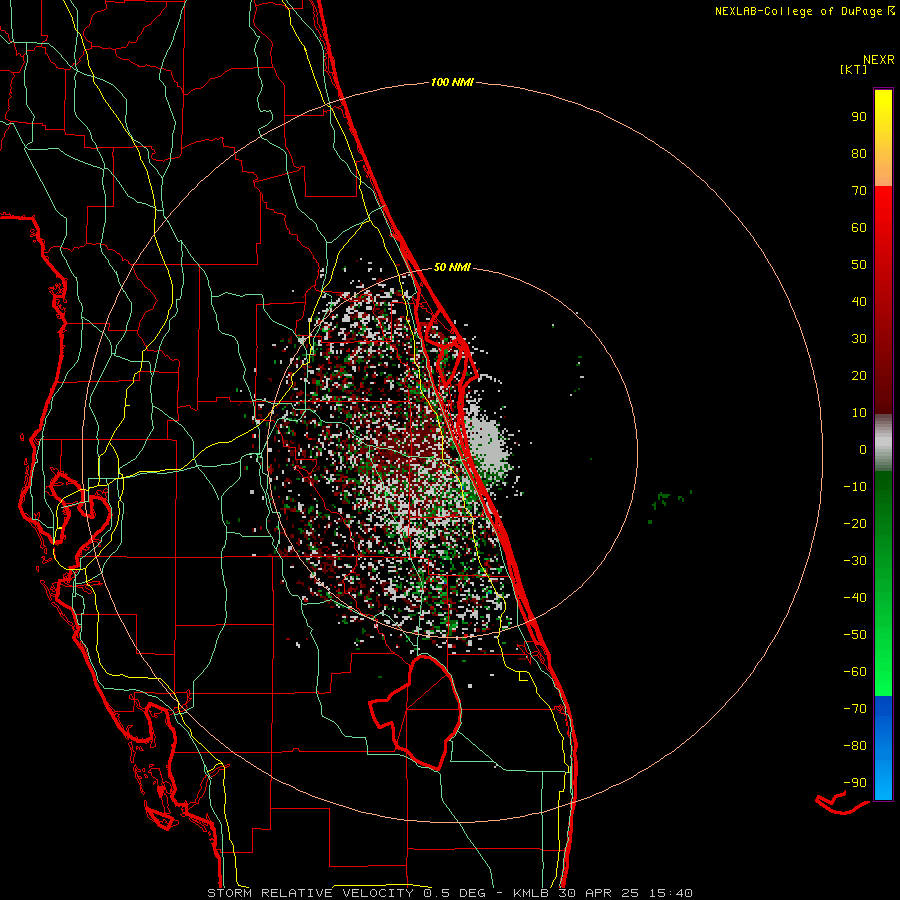
Task: Click the 80 value on velocity scale
Action: (x=859, y=154)
